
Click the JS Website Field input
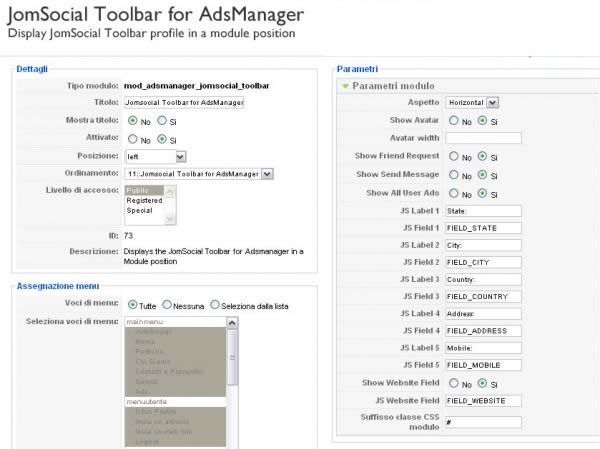[483, 401]
